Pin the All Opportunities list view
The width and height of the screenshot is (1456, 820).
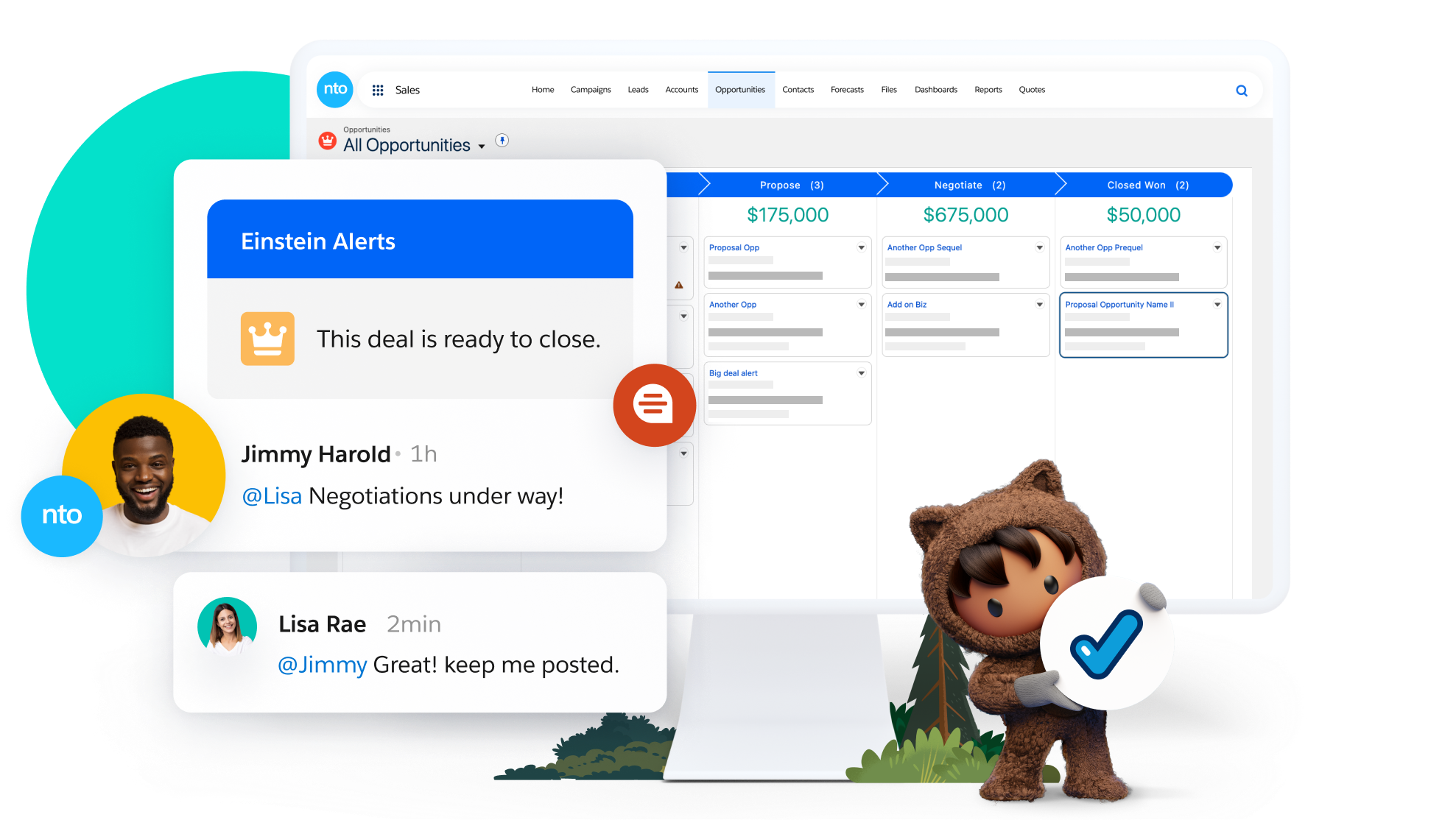[x=502, y=140]
